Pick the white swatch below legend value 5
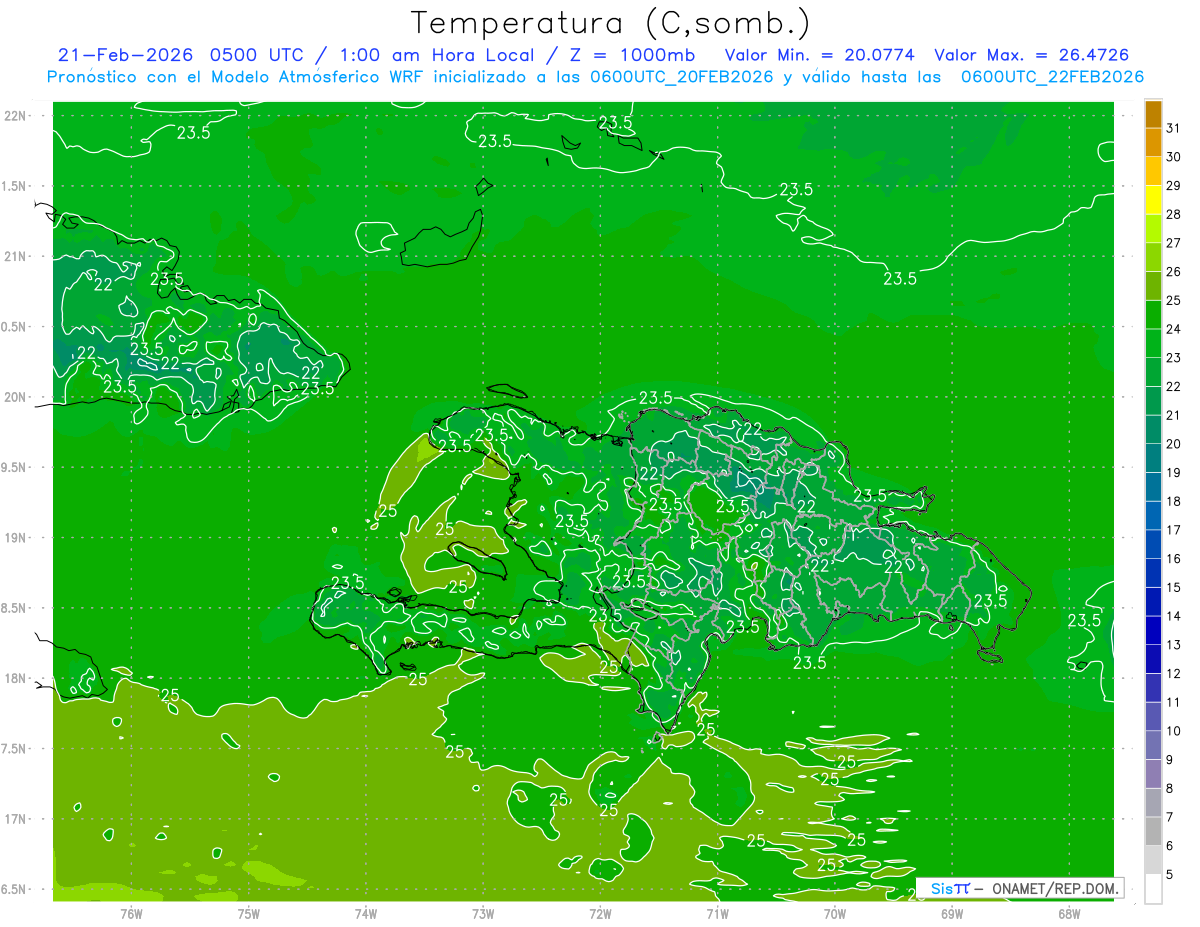1200x927 pixels. pos(1153,889)
